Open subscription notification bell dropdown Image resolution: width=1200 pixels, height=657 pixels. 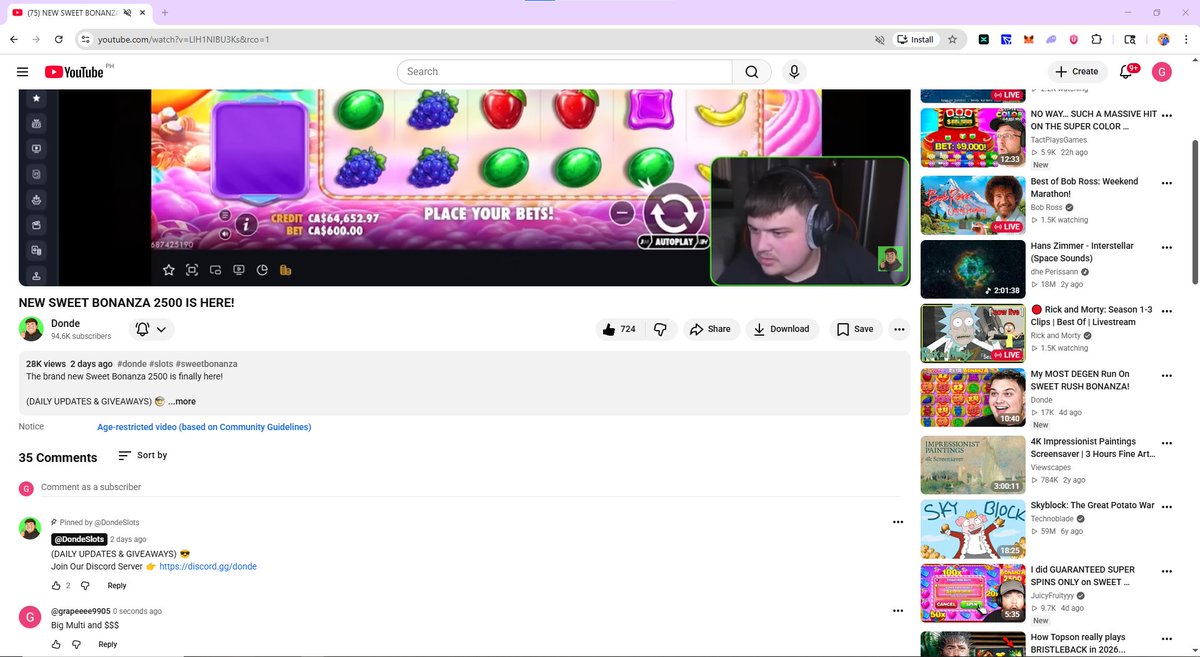point(151,329)
